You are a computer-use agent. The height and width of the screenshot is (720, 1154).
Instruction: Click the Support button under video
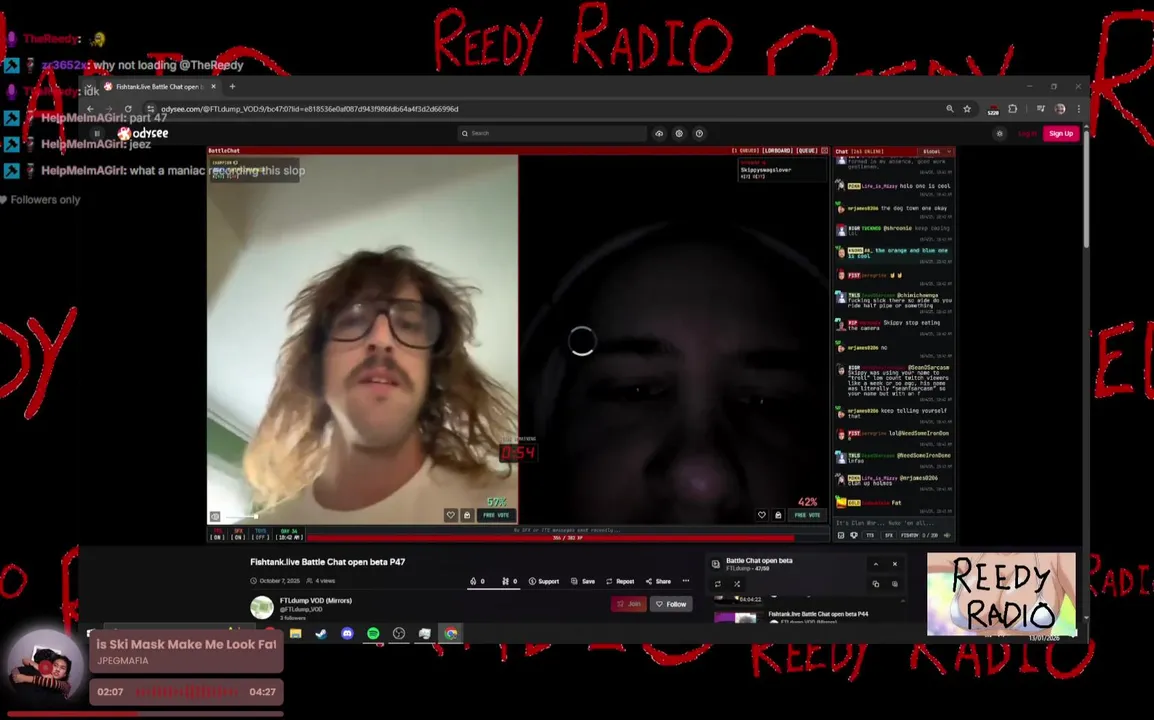pyautogui.click(x=544, y=582)
